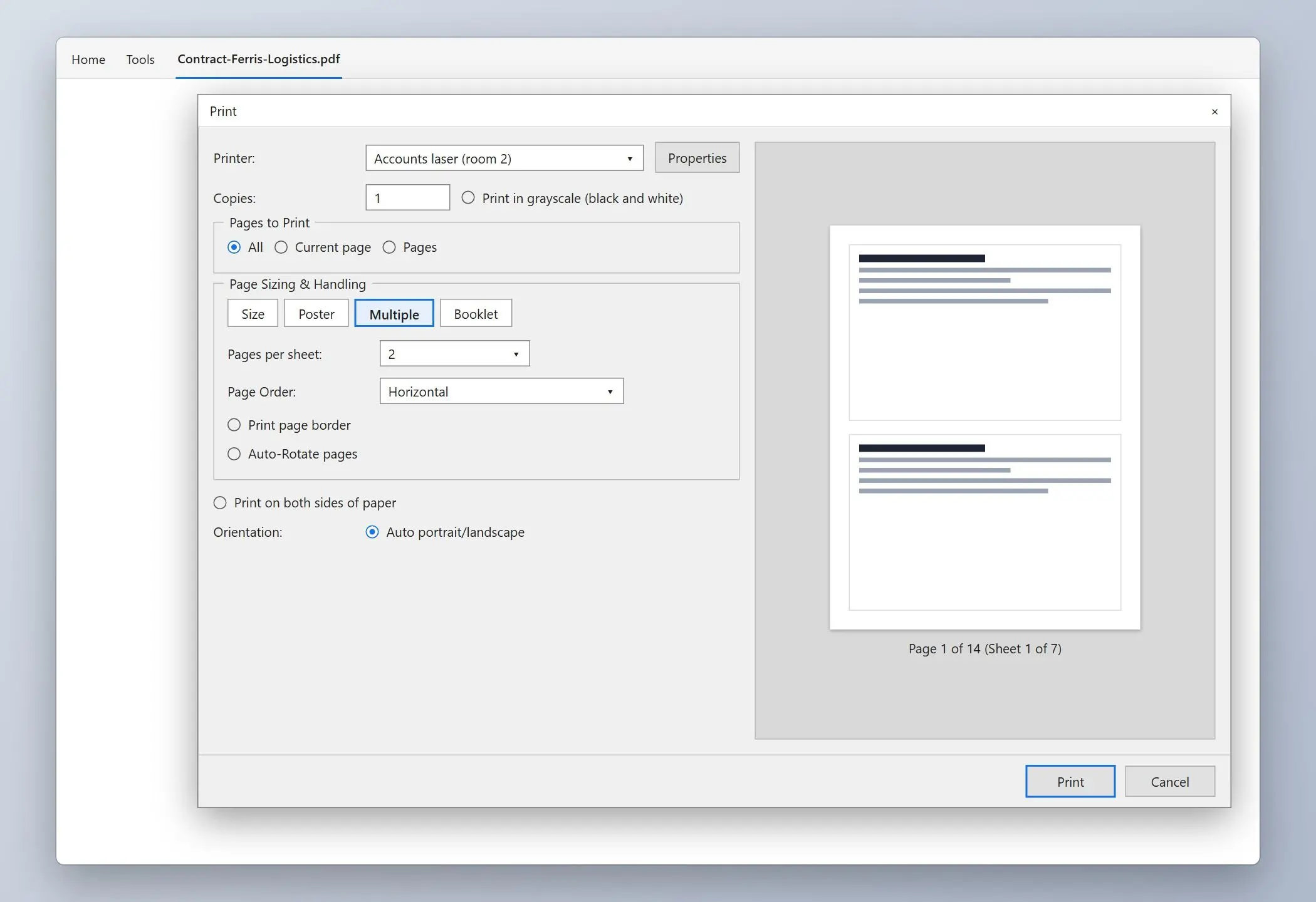The image size is (1316, 902).
Task: Open the Tools tab
Action: (x=140, y=60)
